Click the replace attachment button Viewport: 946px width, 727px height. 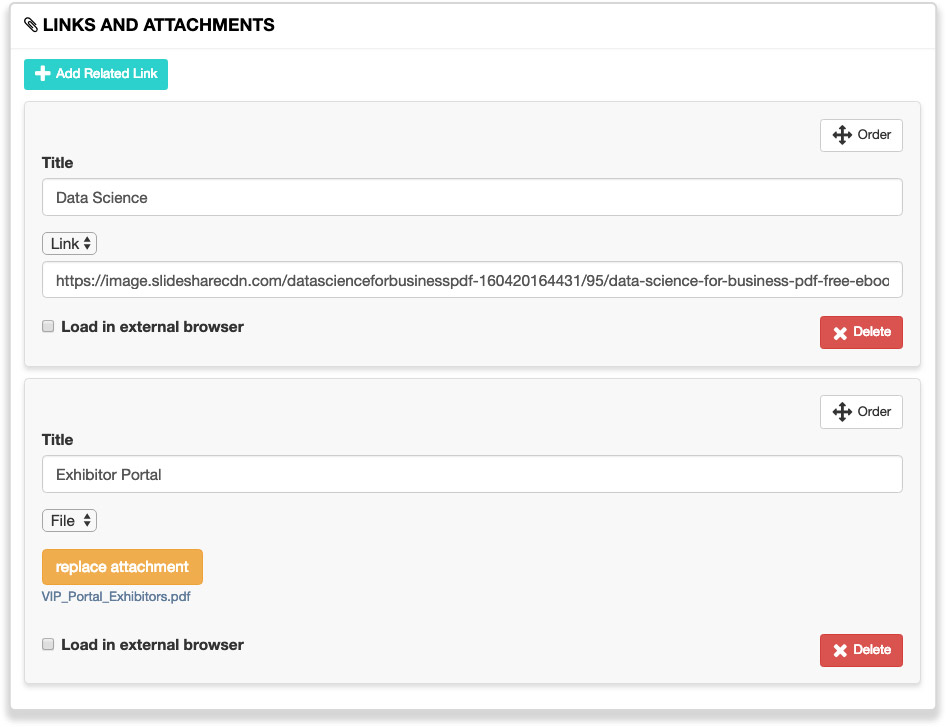point(122,567)
